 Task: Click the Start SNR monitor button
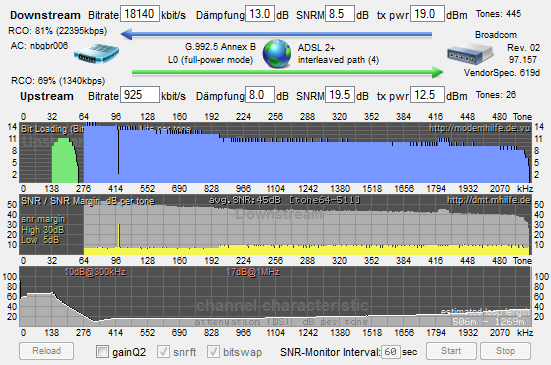tap(451, 351)
